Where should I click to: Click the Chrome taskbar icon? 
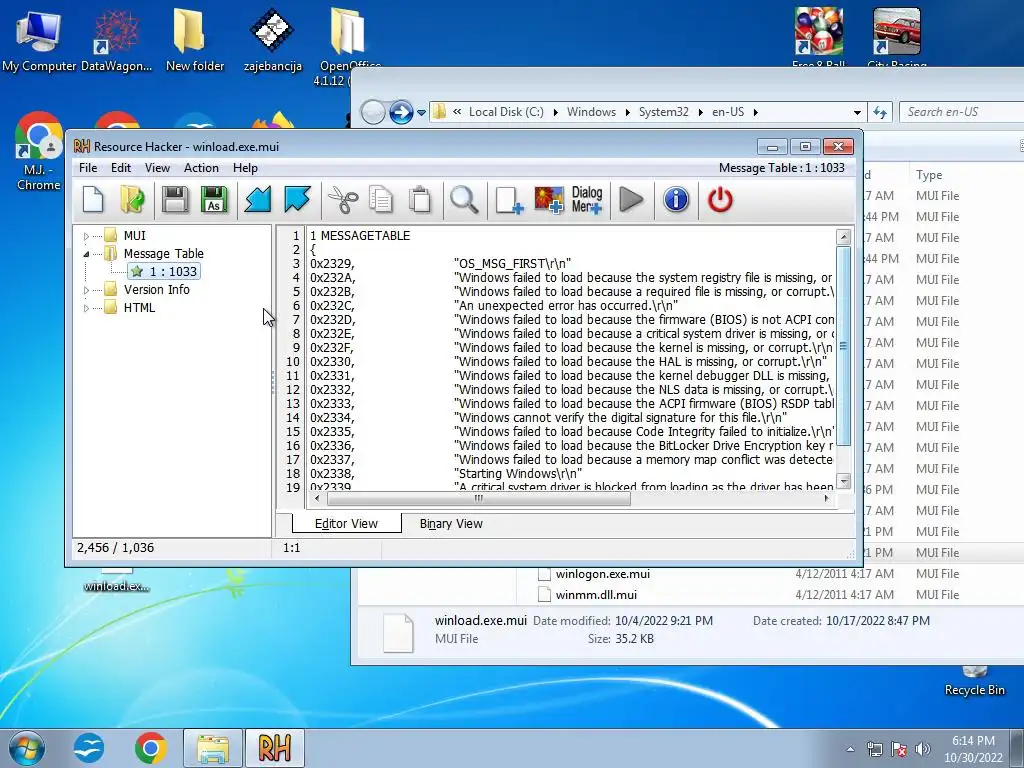[x=150, y=748]
